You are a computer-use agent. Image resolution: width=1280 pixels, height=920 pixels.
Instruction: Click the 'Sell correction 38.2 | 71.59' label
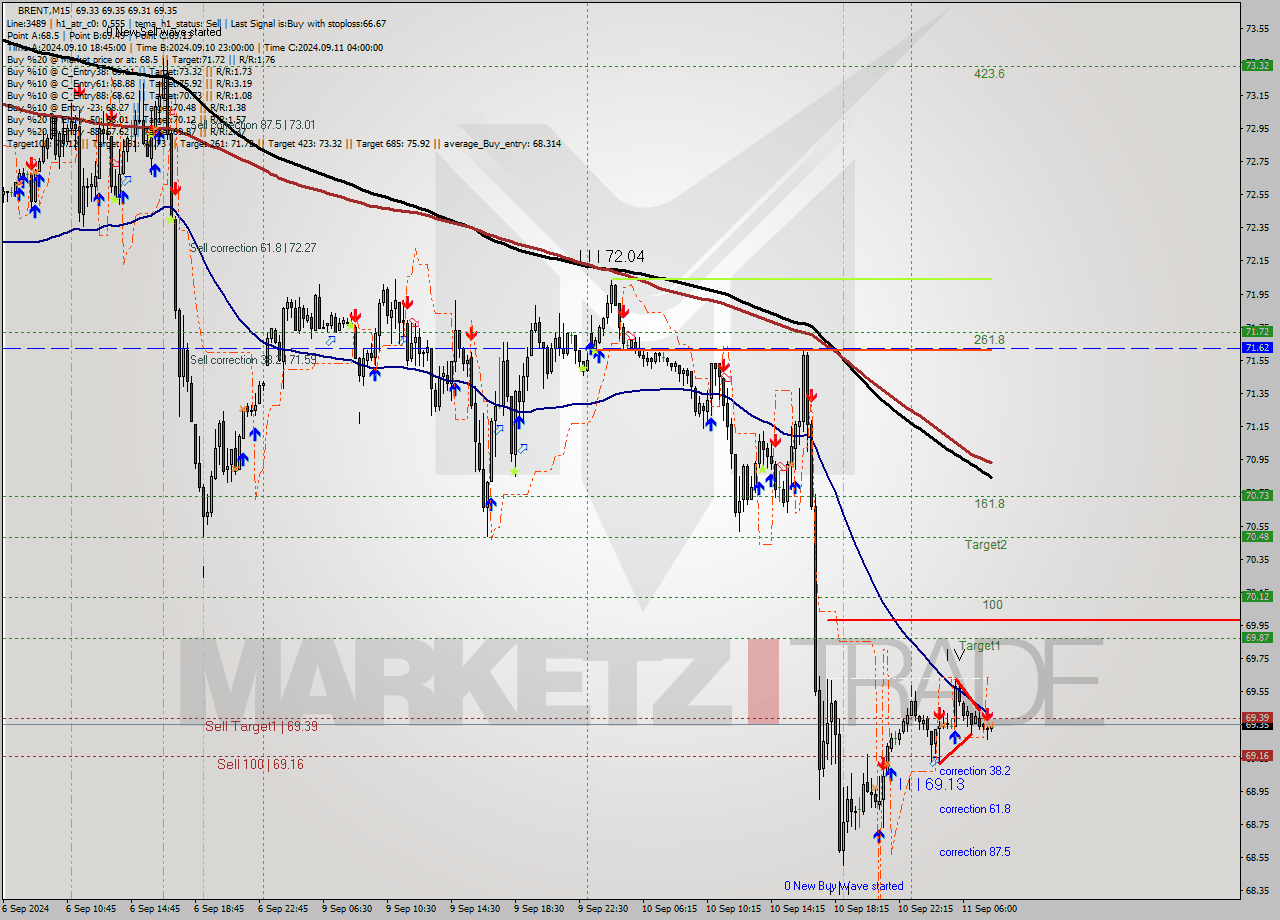(x=253, y=360)
